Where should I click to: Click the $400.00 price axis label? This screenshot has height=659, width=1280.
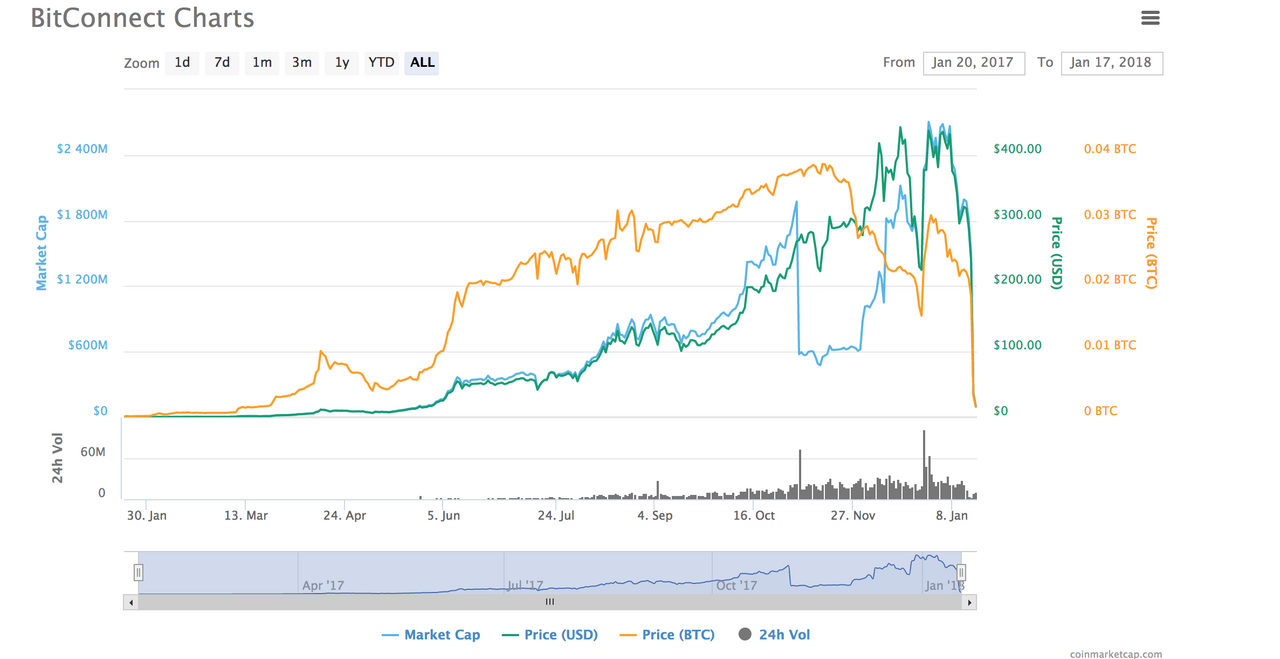point(1017,149)
